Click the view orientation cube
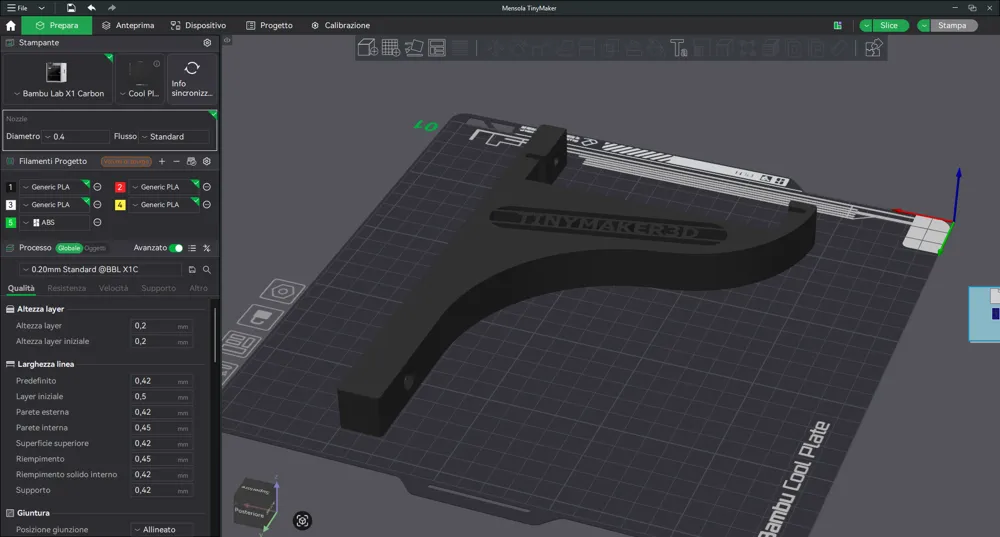Screen dimensions: 1000x537 [x=255, y=504]
